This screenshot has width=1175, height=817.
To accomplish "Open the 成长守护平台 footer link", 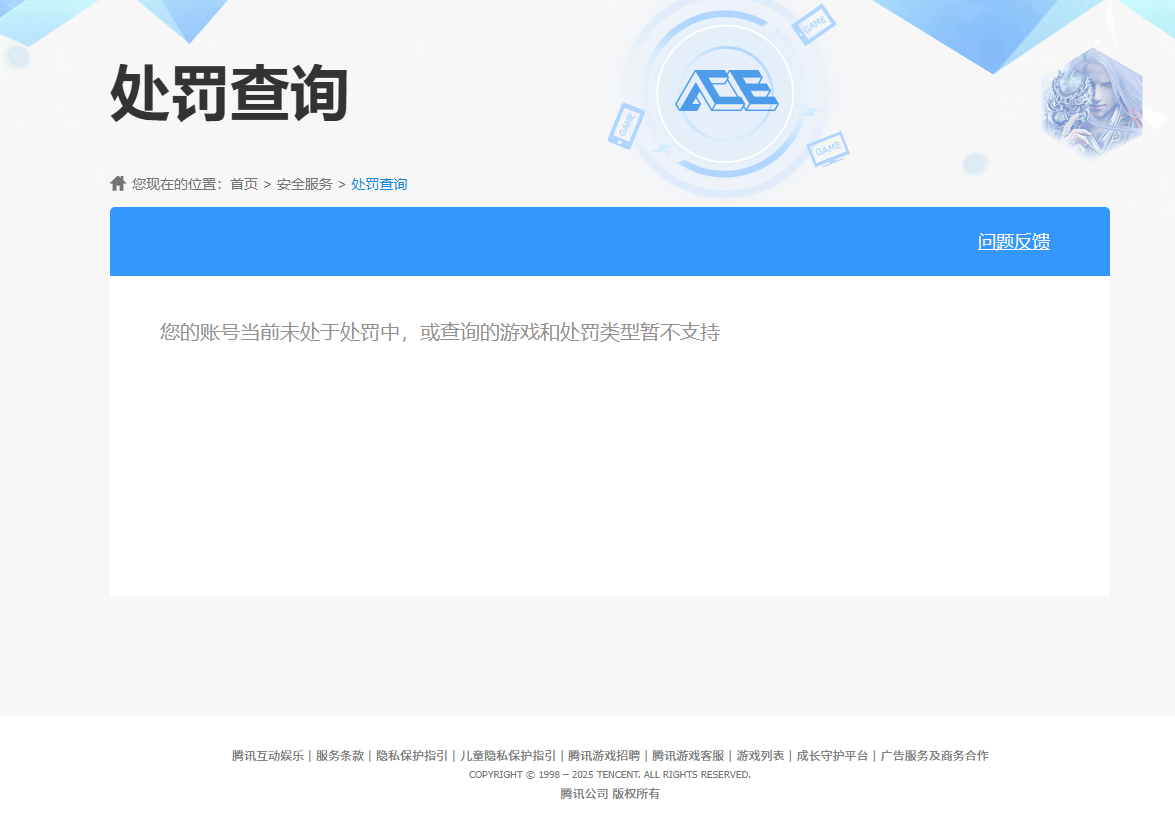I will [832, 756].
